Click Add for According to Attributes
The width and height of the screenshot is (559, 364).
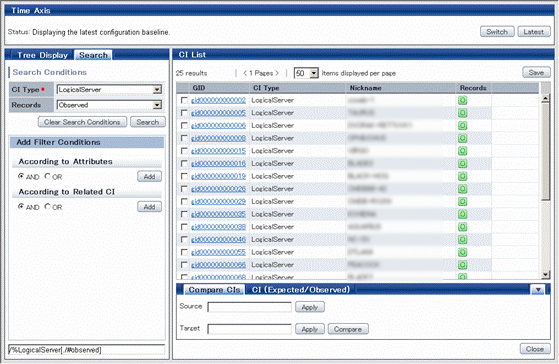tap(149, 176)
